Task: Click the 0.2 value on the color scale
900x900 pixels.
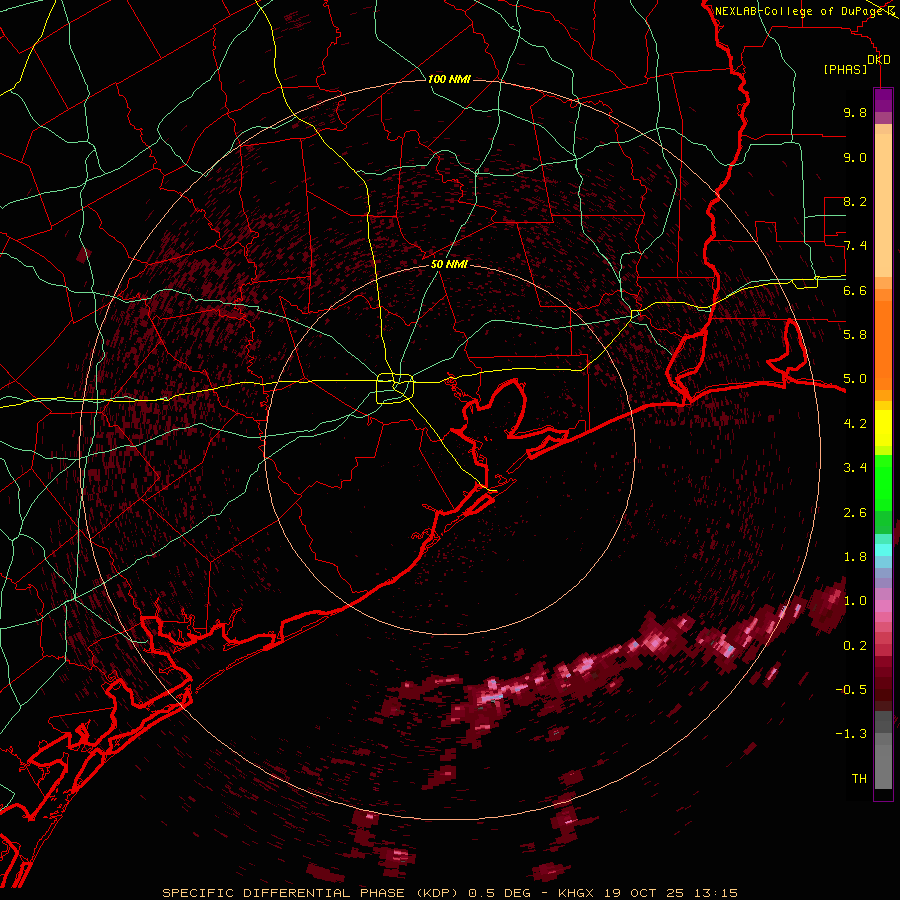Action: pos(855,646)
